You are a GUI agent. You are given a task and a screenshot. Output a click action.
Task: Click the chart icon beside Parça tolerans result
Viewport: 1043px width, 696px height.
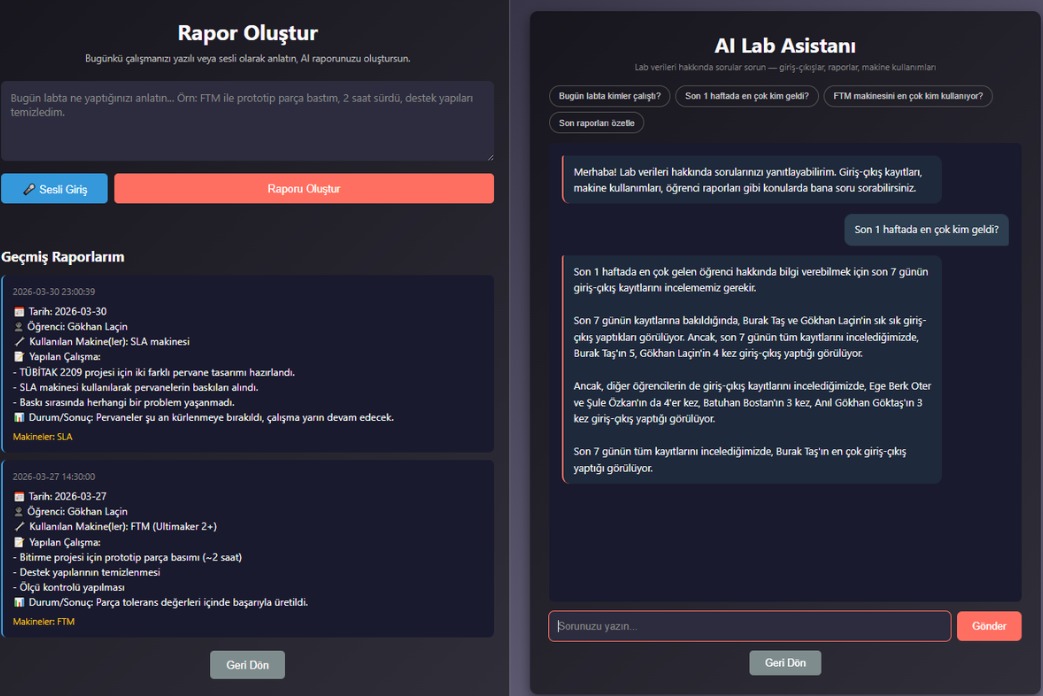19,602
